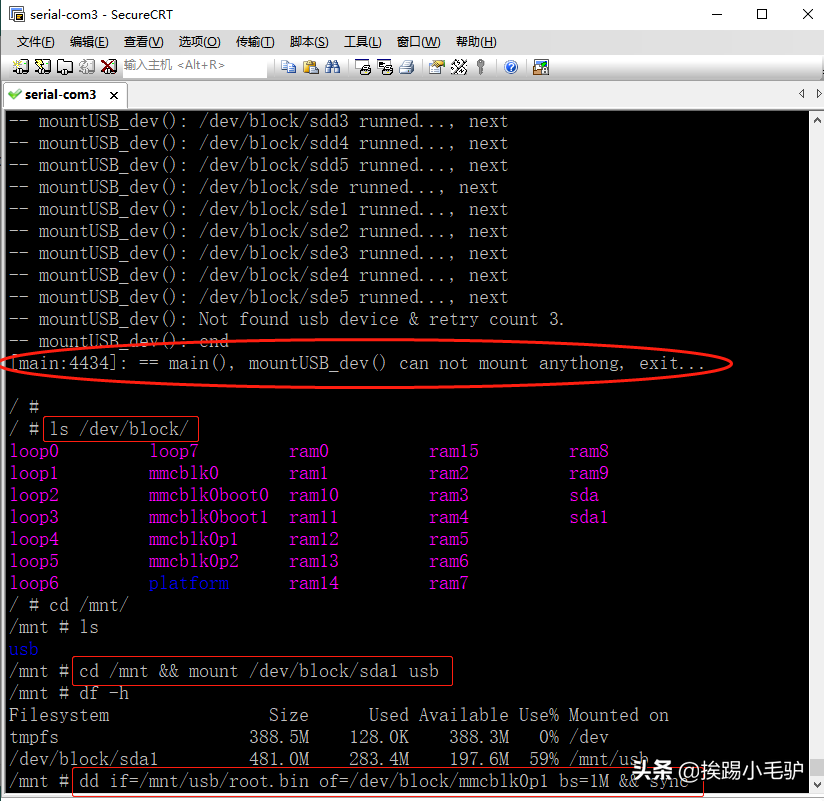This screenshot has height=801, width=824.
Task: Open the 窗口(W) menu
Action: tap(418, 42)
